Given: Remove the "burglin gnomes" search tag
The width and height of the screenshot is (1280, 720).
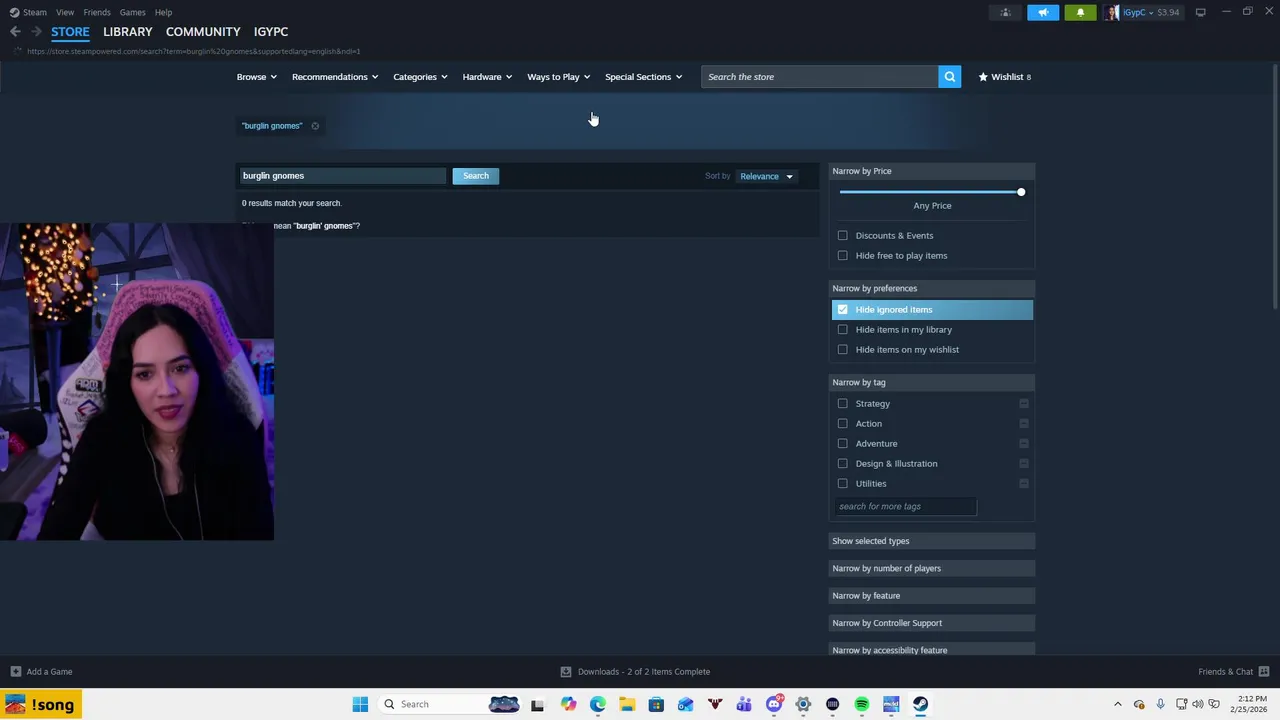Looking at the screenshot, I should (315, 126).
